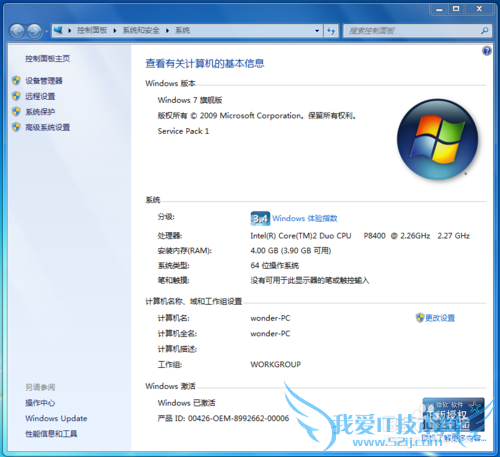Minimize the System window
500x457 pixels.
(439, 9)
